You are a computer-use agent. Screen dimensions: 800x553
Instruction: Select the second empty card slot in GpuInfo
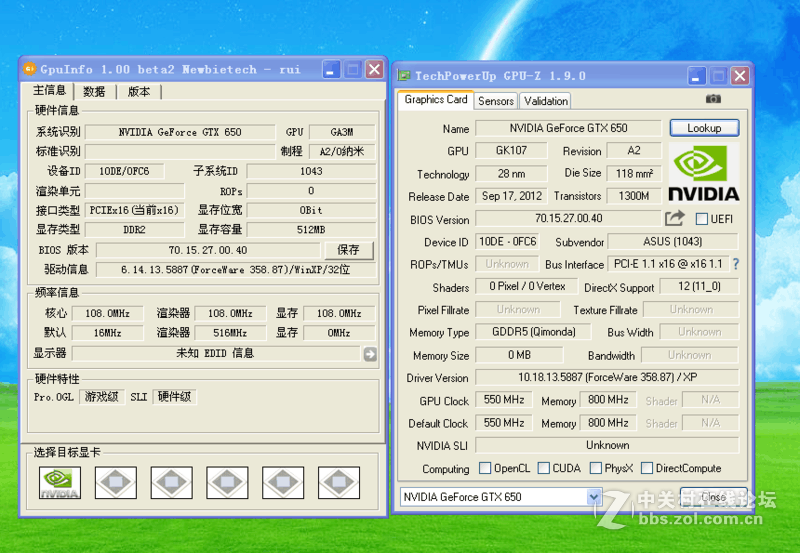(x=171, y=482)
